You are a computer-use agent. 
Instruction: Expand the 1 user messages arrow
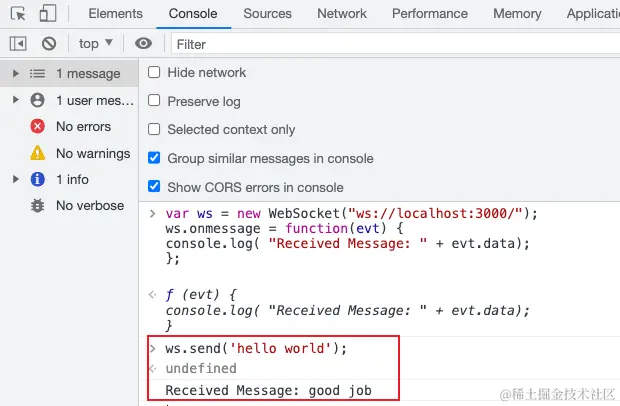click(15, 100)
